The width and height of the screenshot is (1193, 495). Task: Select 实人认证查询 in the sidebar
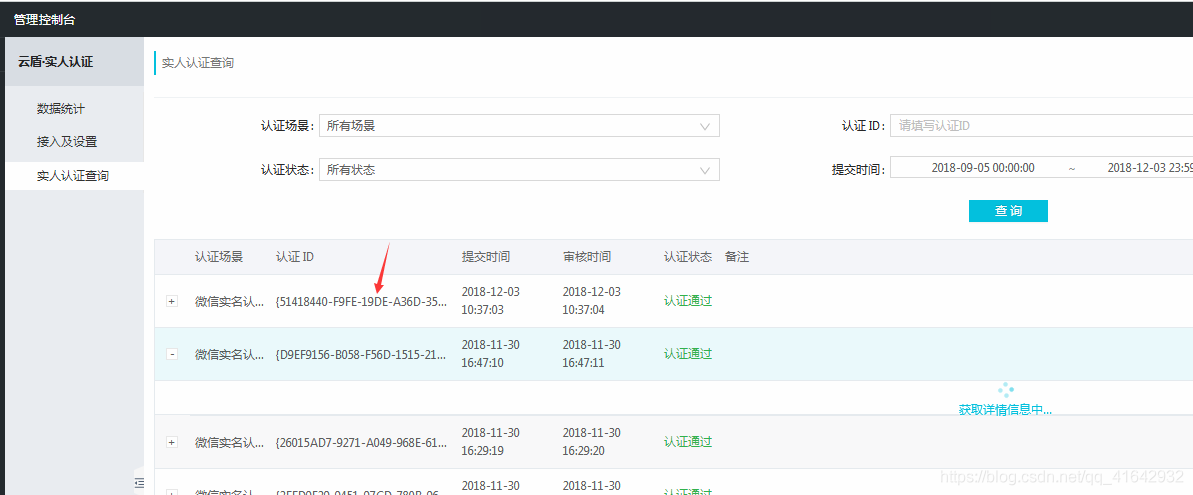[x=72, y=176]
